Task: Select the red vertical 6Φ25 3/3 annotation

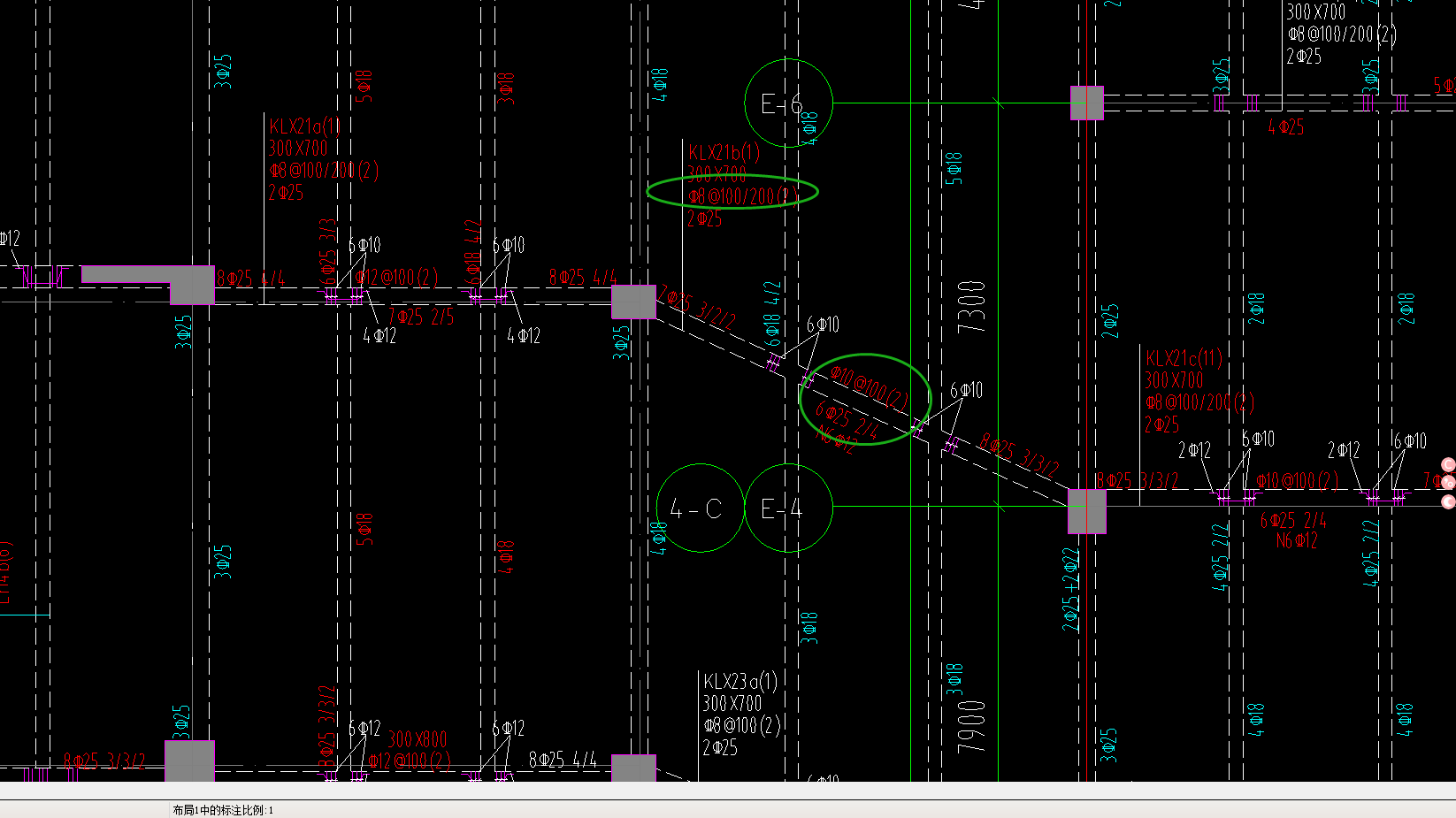Action: (327, 252)
